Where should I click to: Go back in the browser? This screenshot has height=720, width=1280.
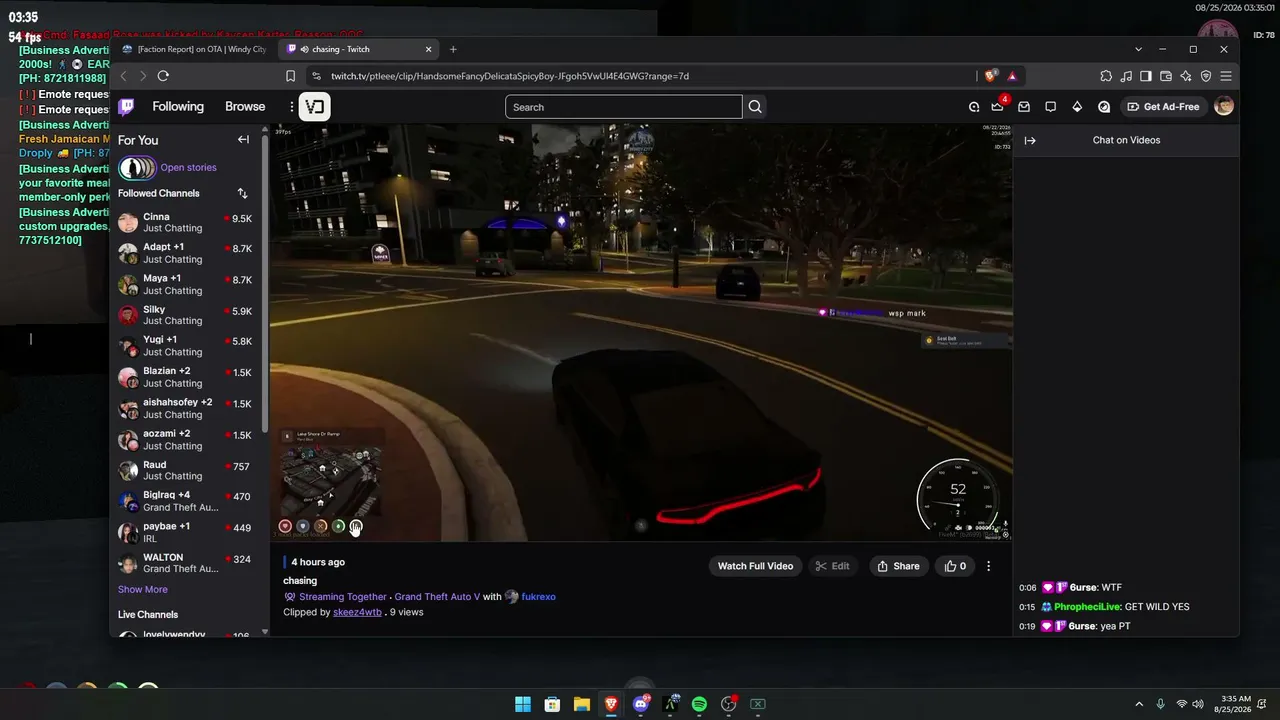[x=123, y=76]
